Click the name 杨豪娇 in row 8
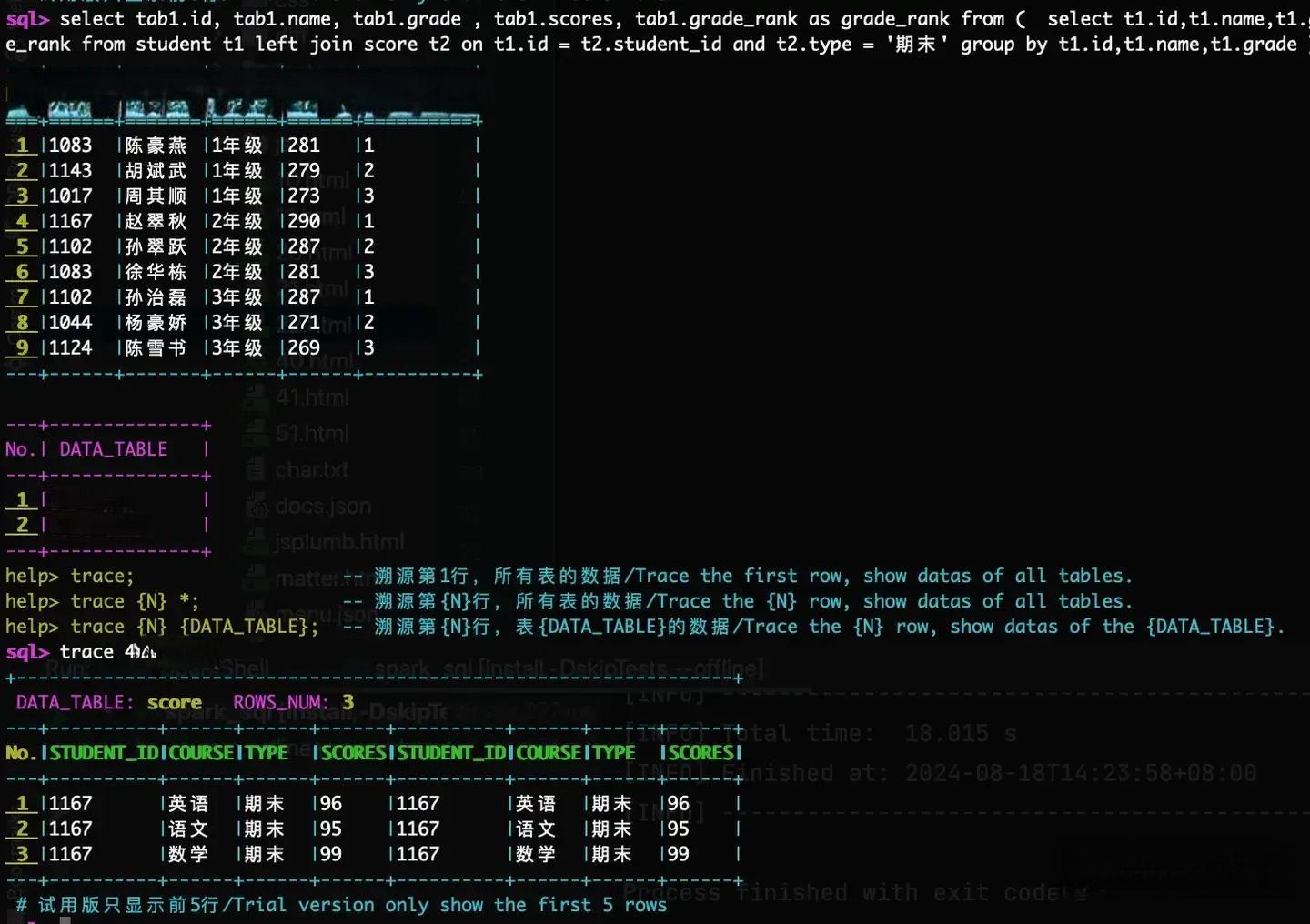This screenshot has width=1310, height=924. [x=155, y=323]
